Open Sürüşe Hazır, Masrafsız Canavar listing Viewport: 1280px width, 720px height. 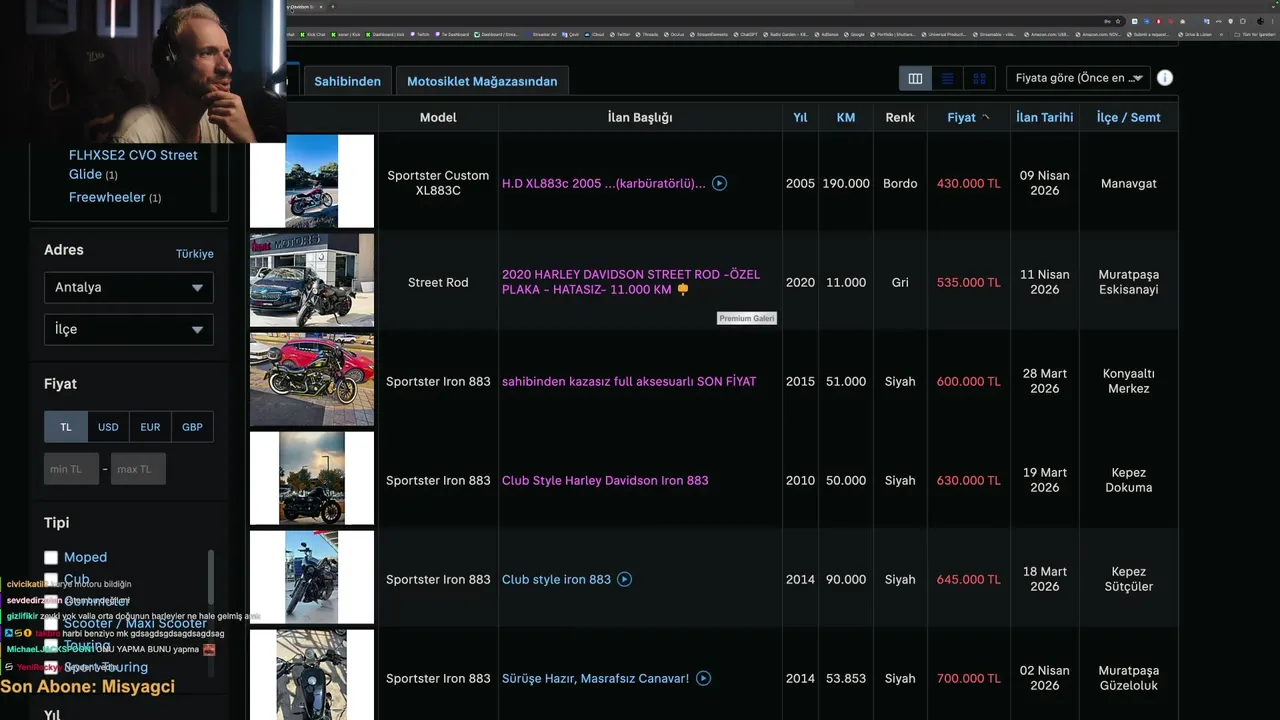tap(595, 678)
